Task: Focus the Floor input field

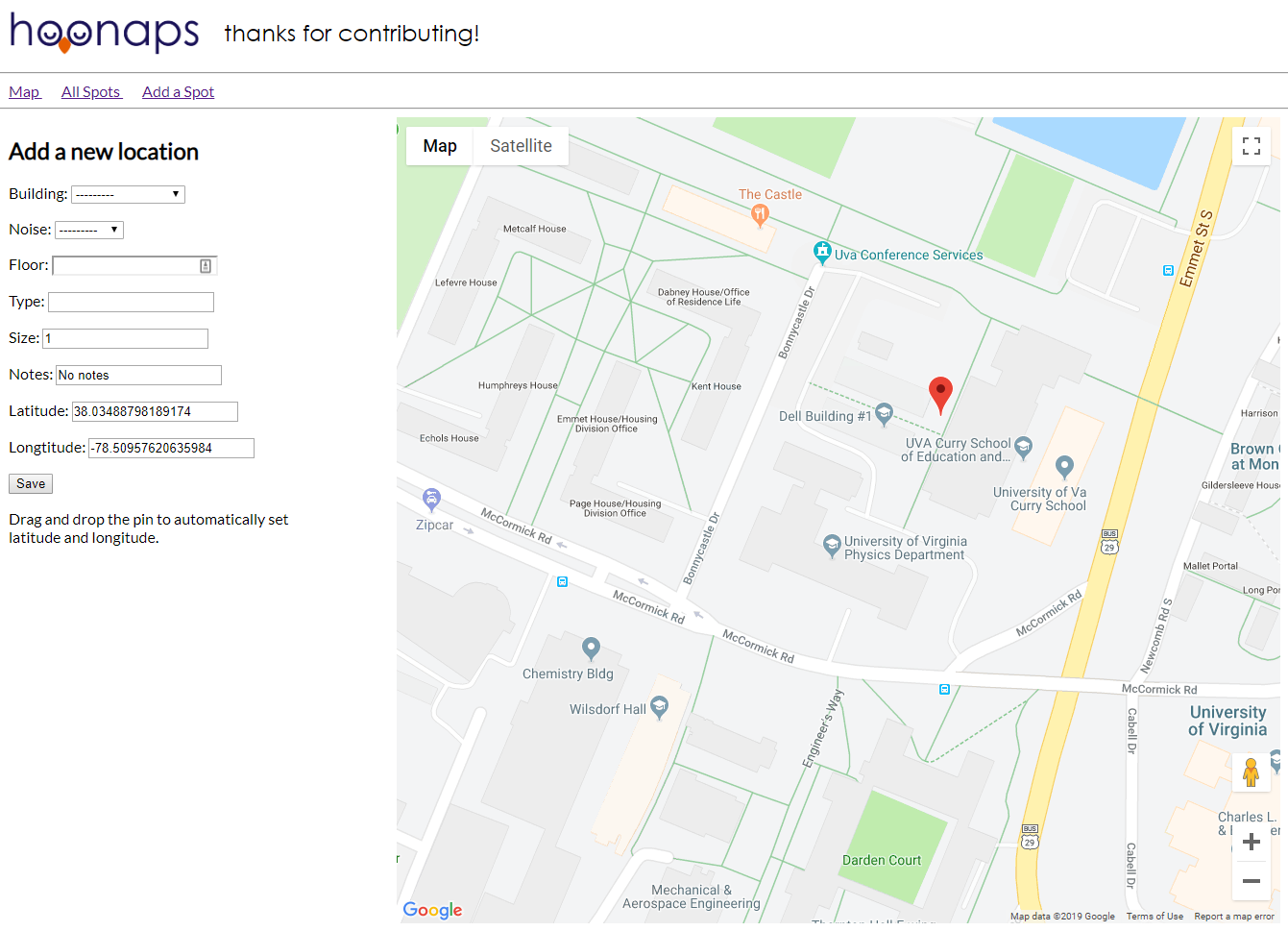Action: [134, 265]
